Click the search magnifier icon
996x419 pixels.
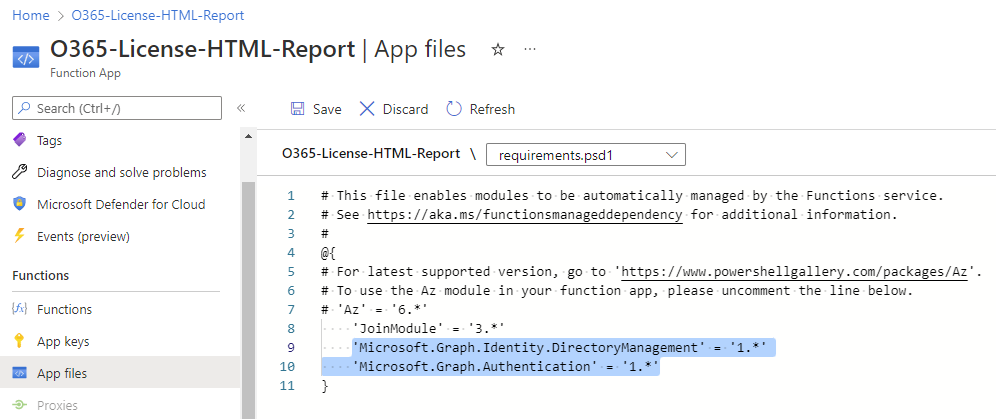24,108
